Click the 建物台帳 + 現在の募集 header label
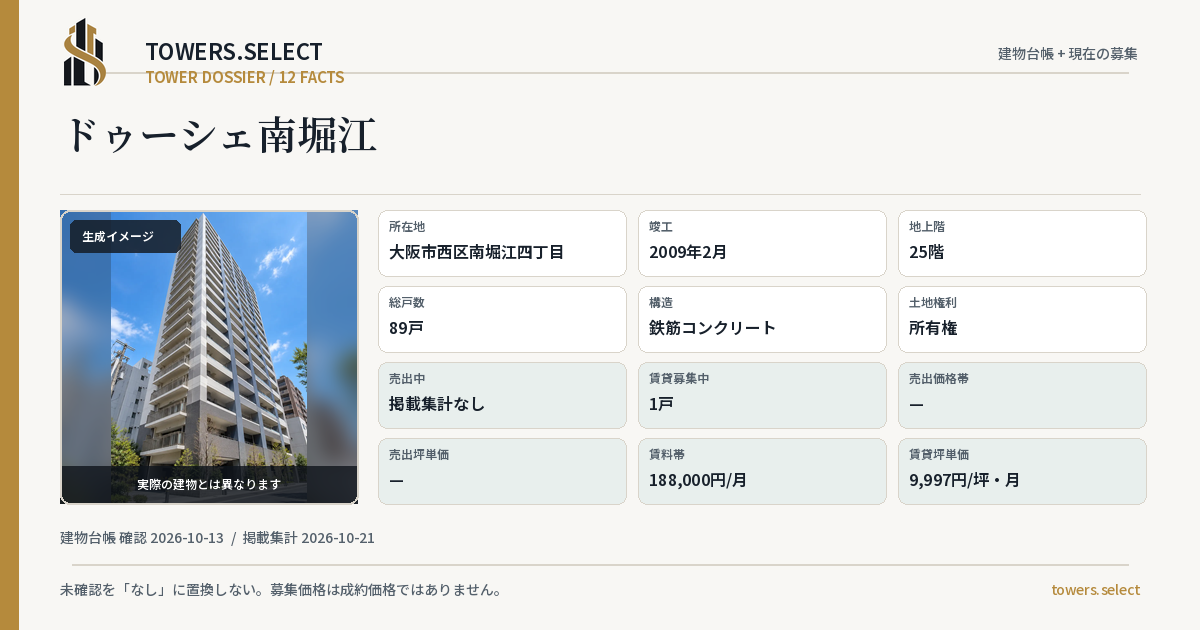Screen dimensions: 1200x630 [1068, 53]
